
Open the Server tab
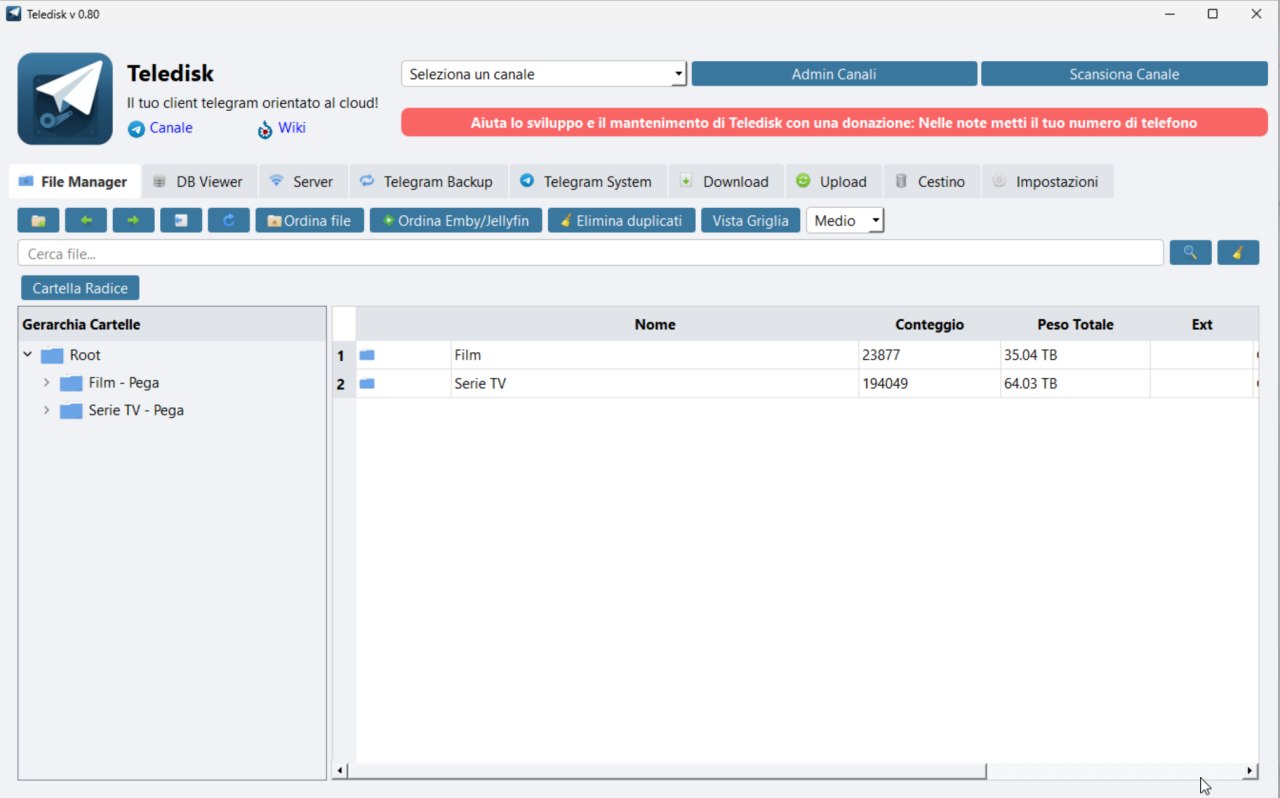pos(303,181)
